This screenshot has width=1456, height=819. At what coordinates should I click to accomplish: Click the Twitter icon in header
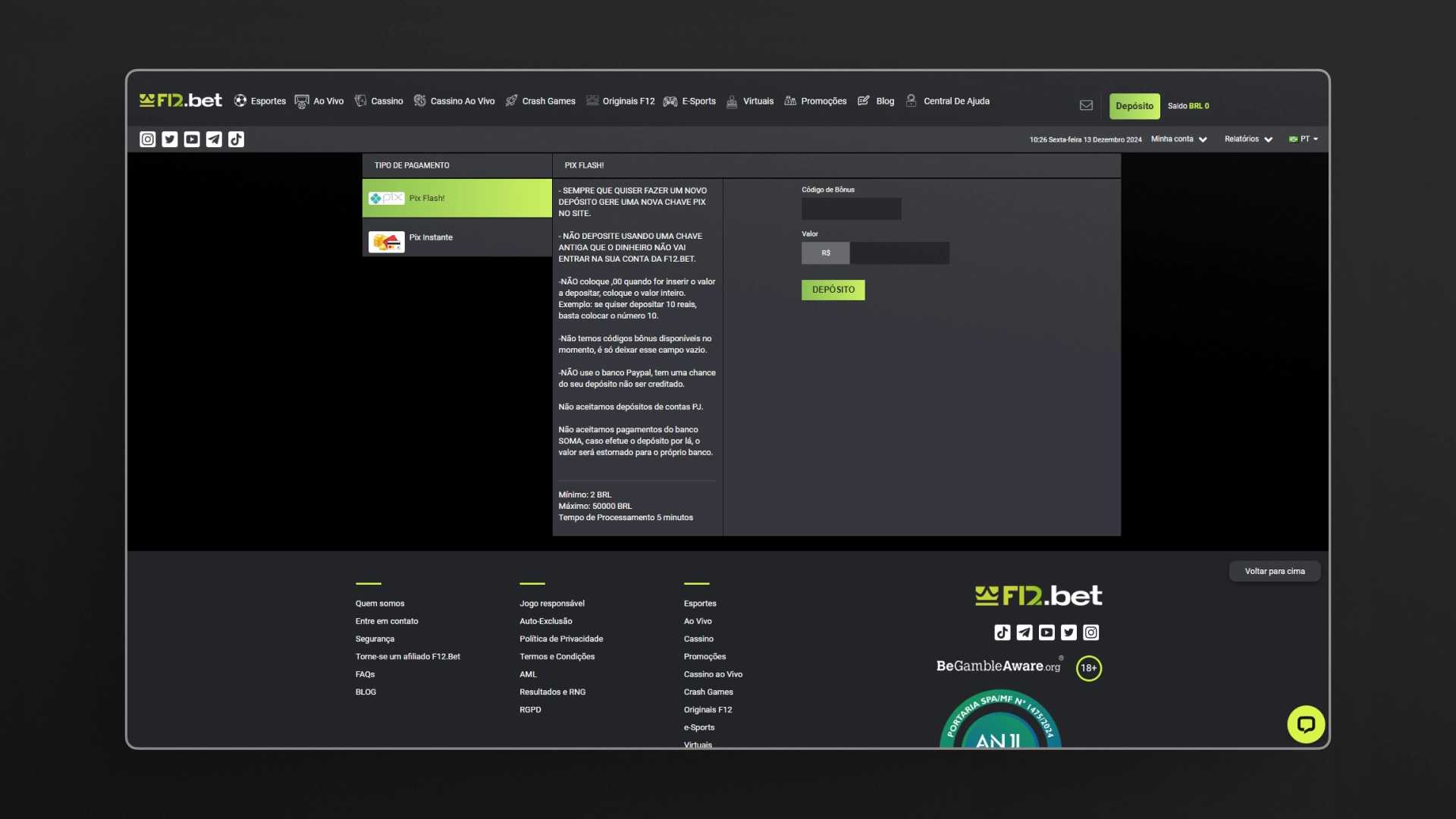[x=170, y=139]
